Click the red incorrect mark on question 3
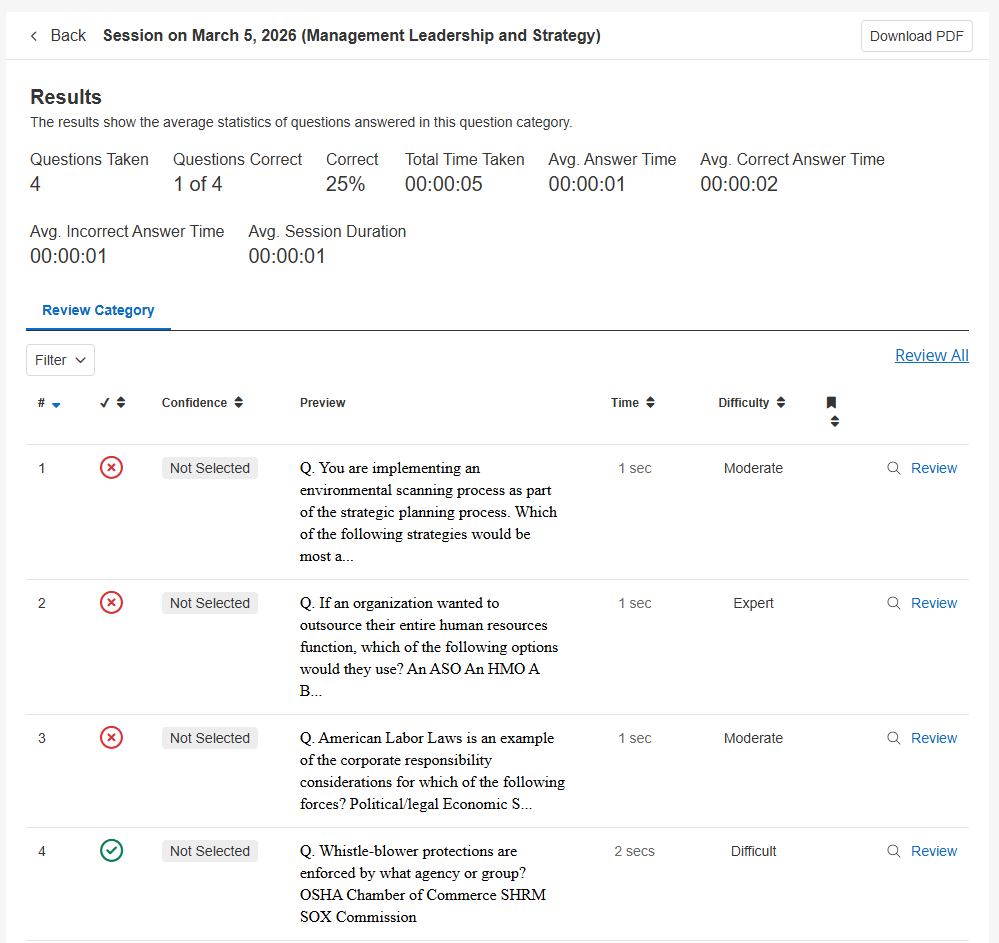This screenshot has width=999, height=943. [112, 737]
